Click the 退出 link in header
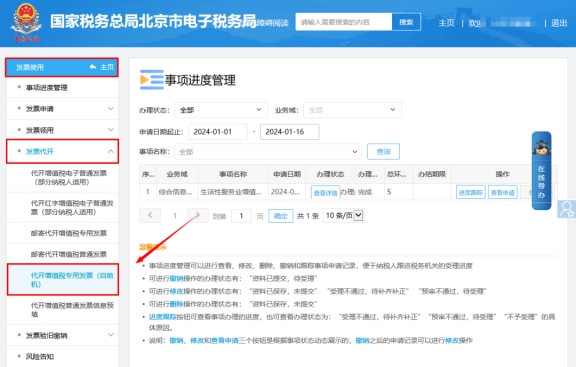 559,23
